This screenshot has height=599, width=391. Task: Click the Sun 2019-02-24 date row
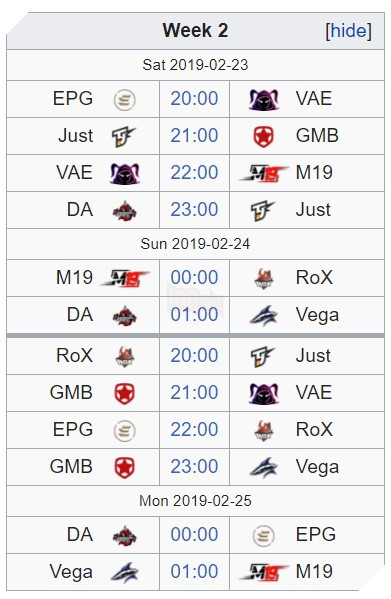(x=195, y=244)
